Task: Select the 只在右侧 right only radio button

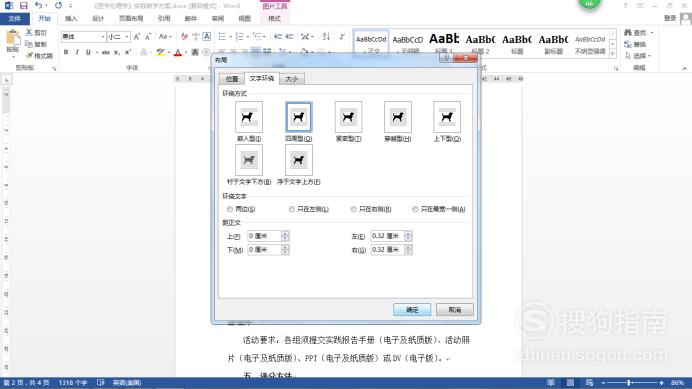Action: pyautogui.click(x=353, y=209)
